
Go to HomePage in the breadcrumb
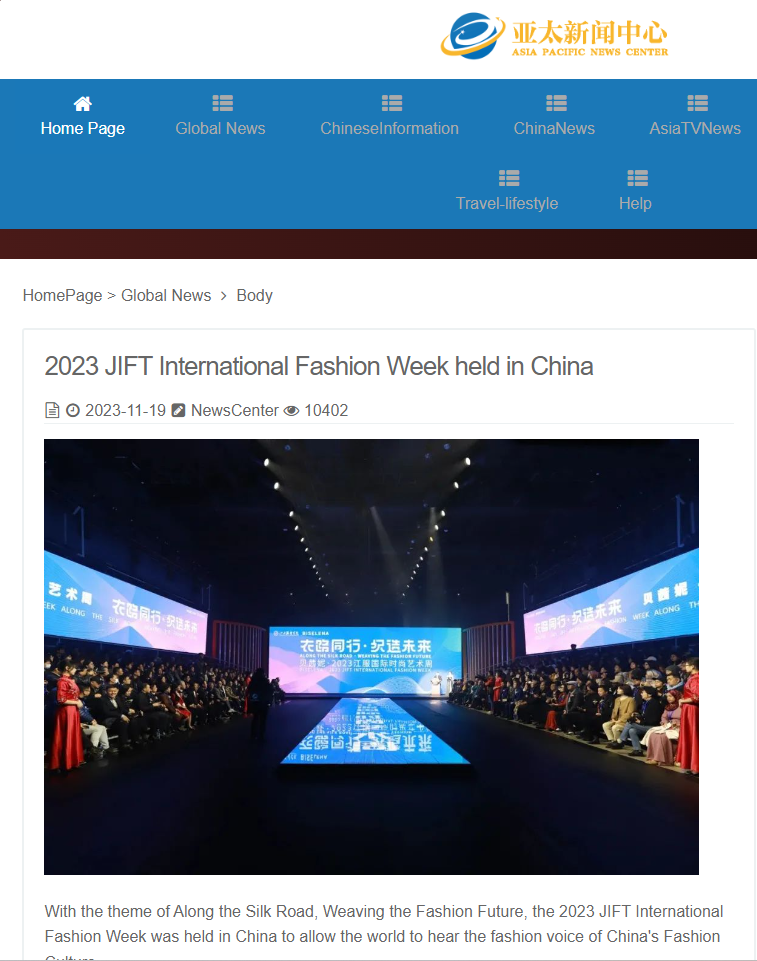coord(63,295)
